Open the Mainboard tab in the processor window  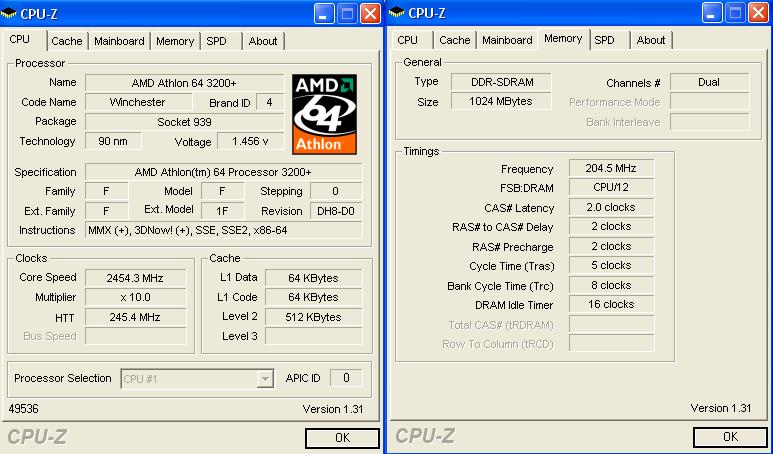[120, 41]
